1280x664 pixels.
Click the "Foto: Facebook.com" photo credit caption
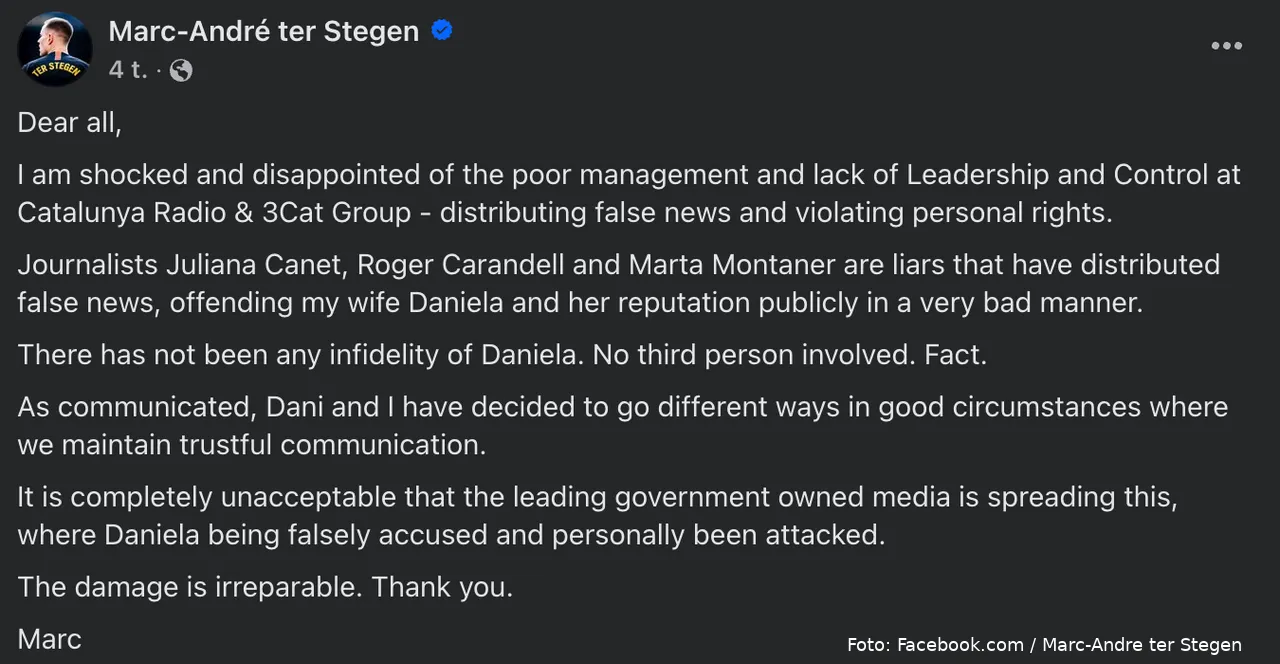point(934,645)
